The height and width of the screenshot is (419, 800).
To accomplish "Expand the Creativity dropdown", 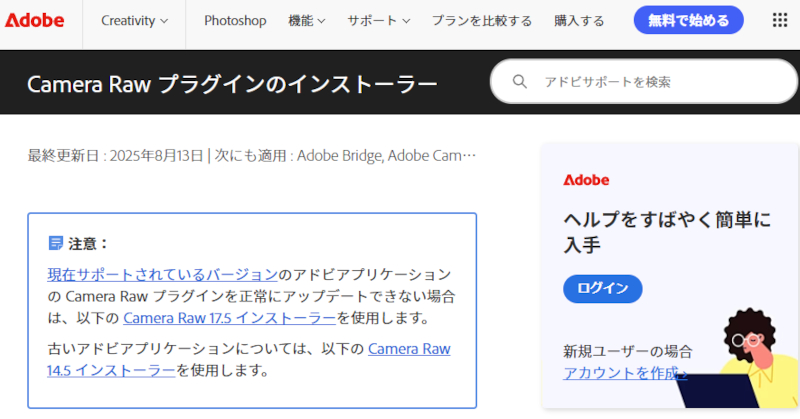I will point(134,20).
